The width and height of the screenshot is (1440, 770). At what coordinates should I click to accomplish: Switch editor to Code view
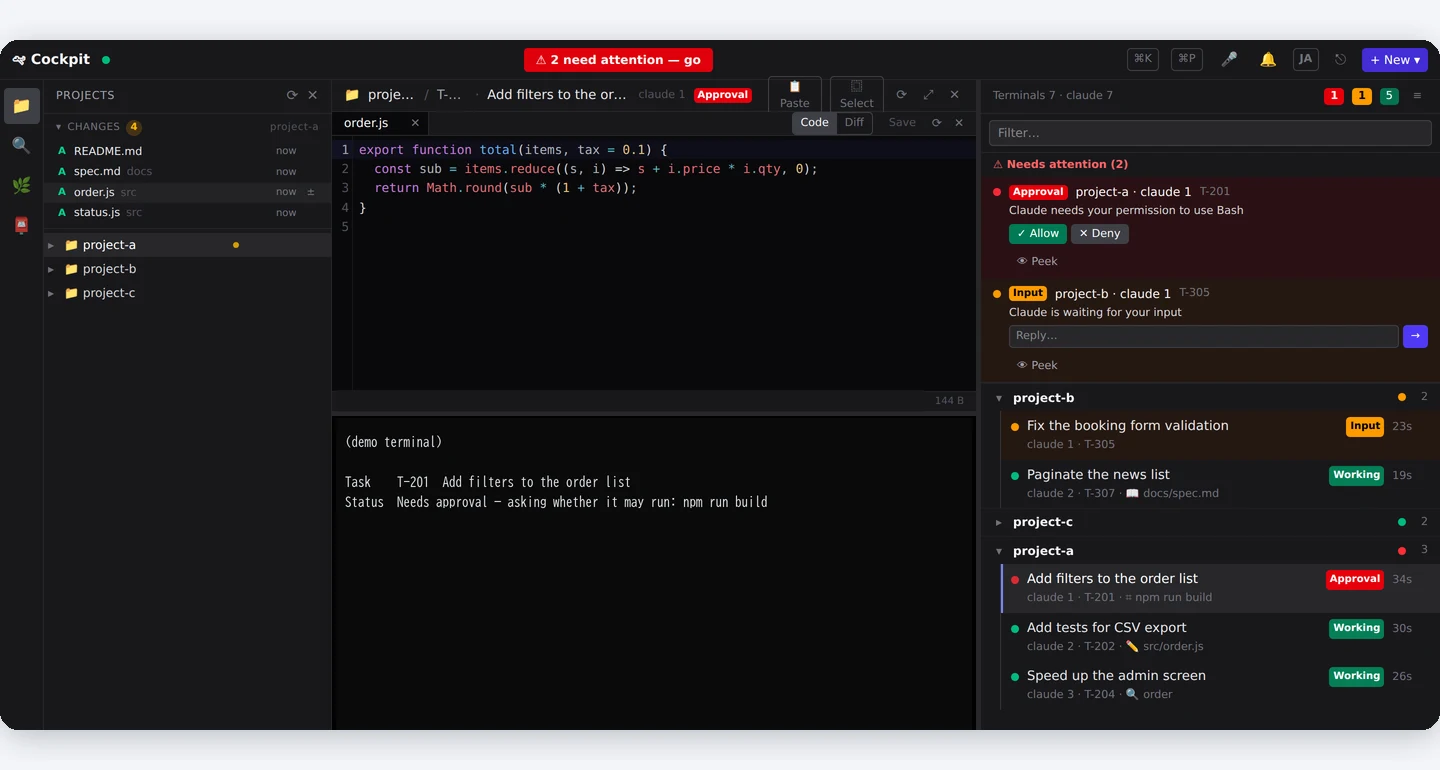tap(815, 123)
